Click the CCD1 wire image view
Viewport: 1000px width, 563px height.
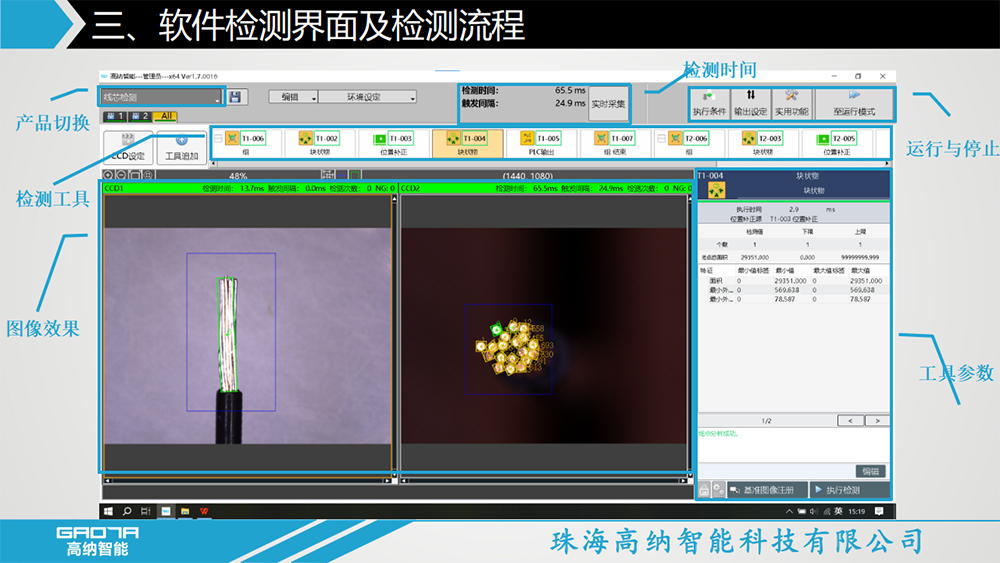coord(247,335)
